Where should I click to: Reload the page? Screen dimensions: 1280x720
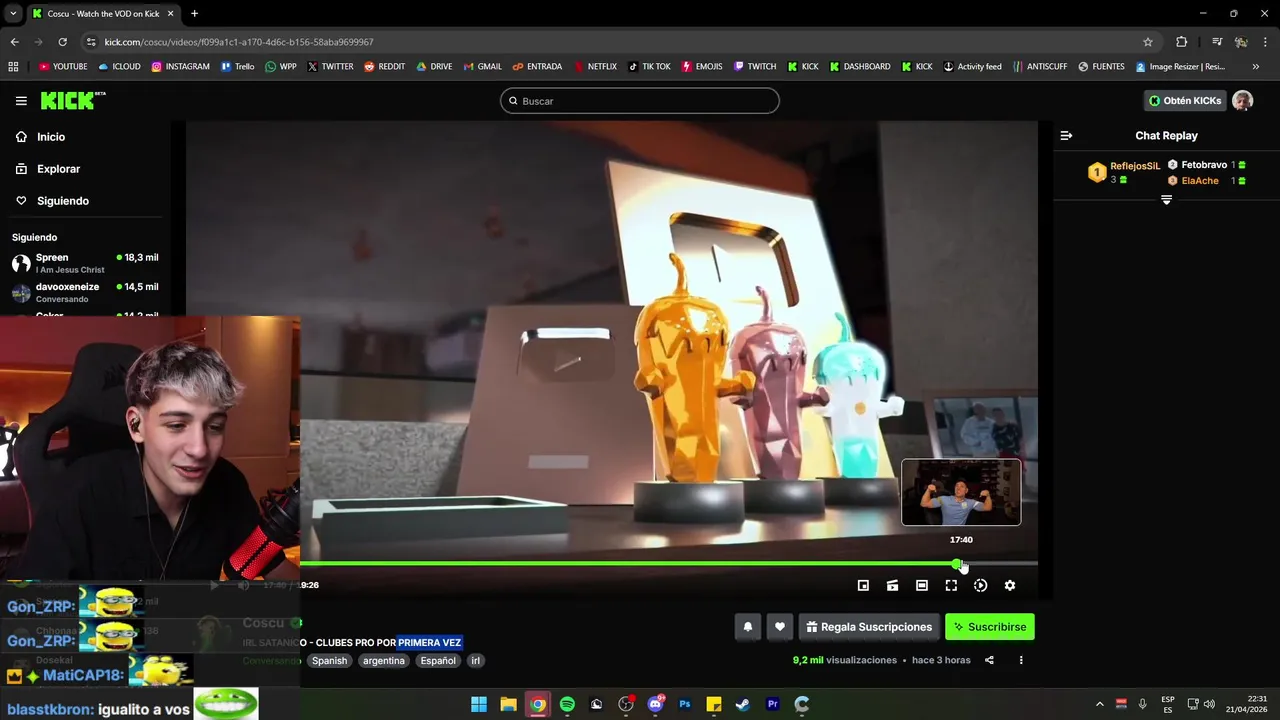coord(62,42)
